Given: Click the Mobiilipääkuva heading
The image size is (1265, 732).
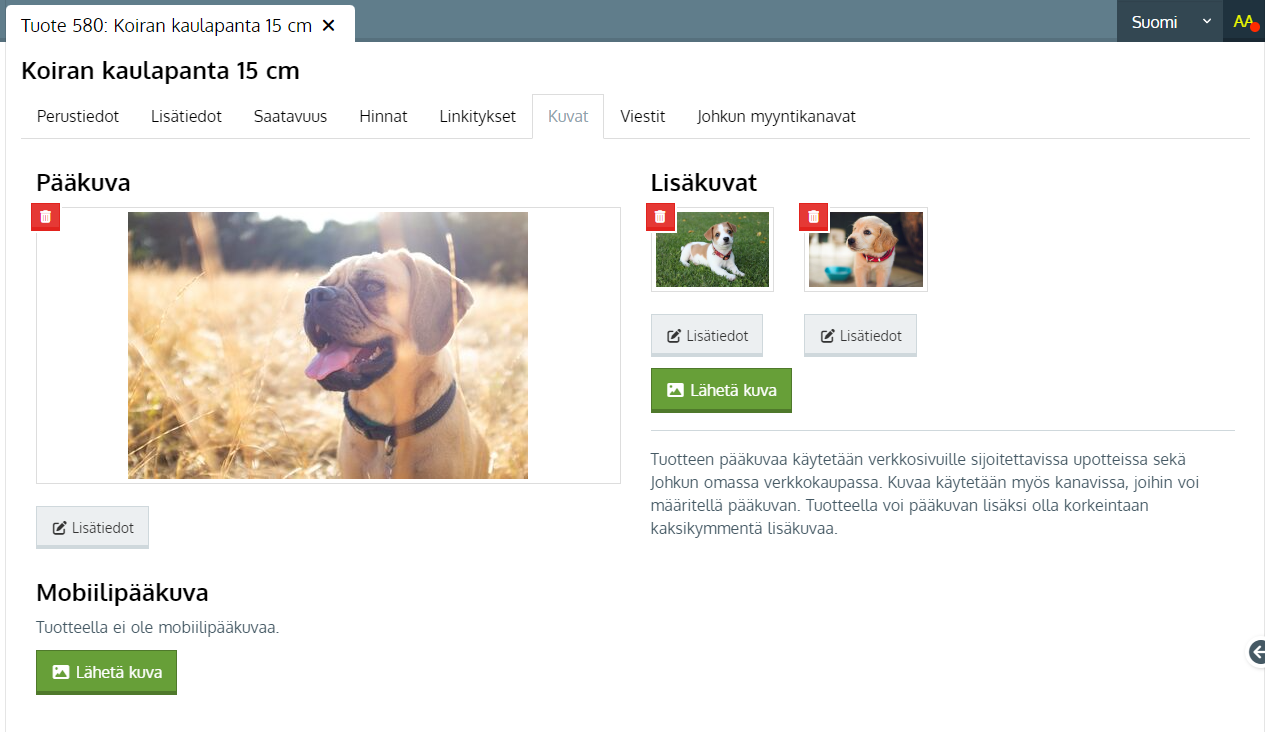Looking at the screenshot, I should pyautogui.click(x=122, y=592).
